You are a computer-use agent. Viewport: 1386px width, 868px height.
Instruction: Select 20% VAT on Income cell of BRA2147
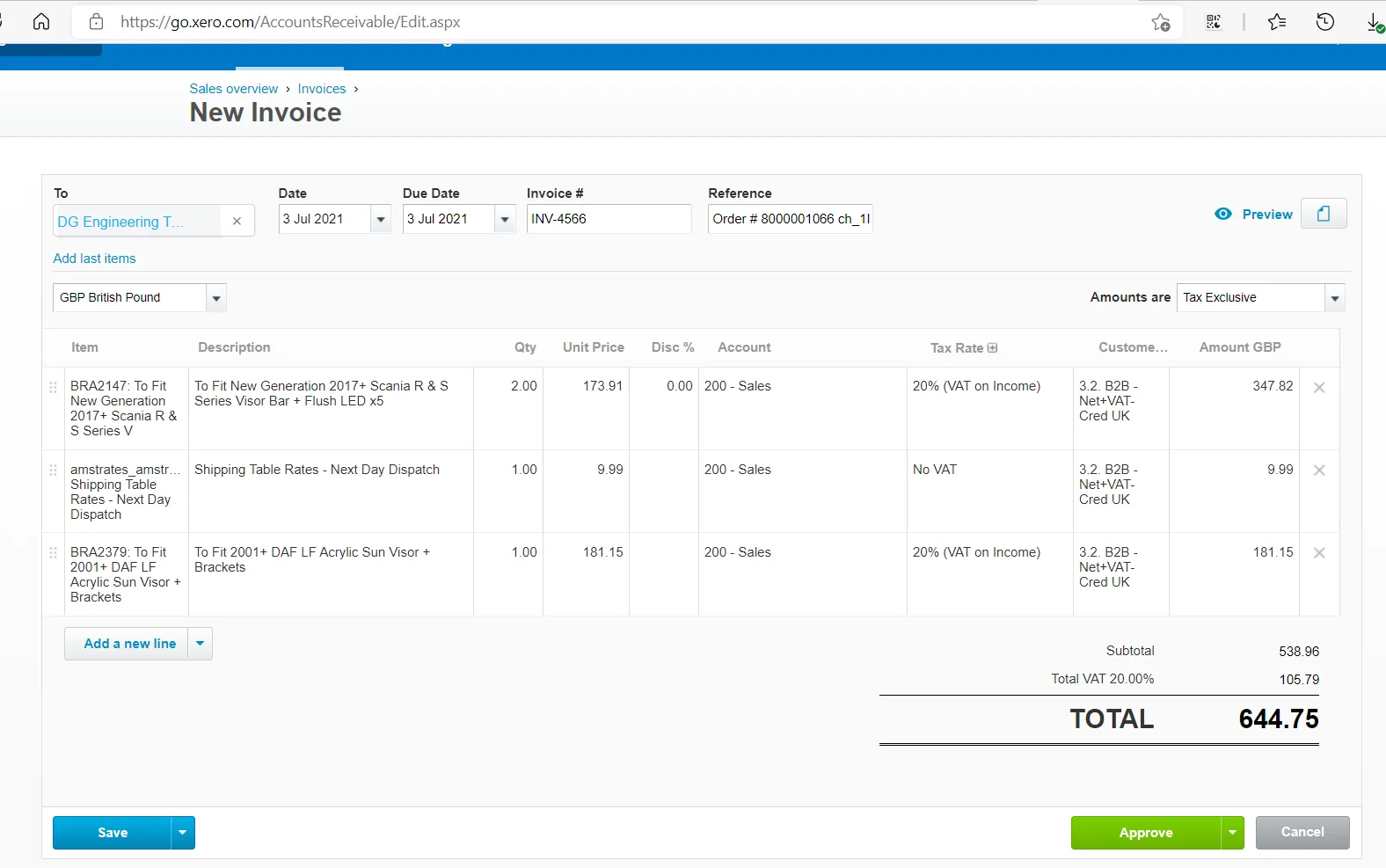pyautogui.click(x=990, y=409)
